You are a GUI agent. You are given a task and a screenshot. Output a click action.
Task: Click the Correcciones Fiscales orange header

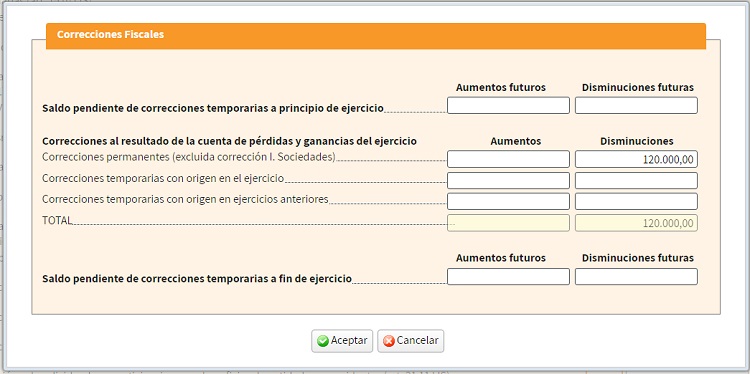(x=376, y=36)
